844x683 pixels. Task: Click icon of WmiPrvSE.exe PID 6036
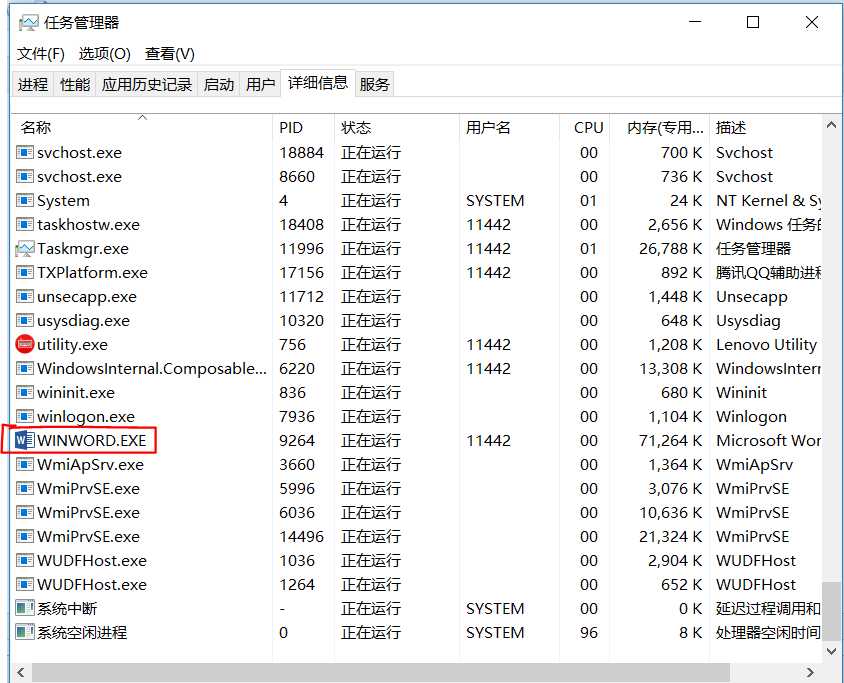[25, 512]
